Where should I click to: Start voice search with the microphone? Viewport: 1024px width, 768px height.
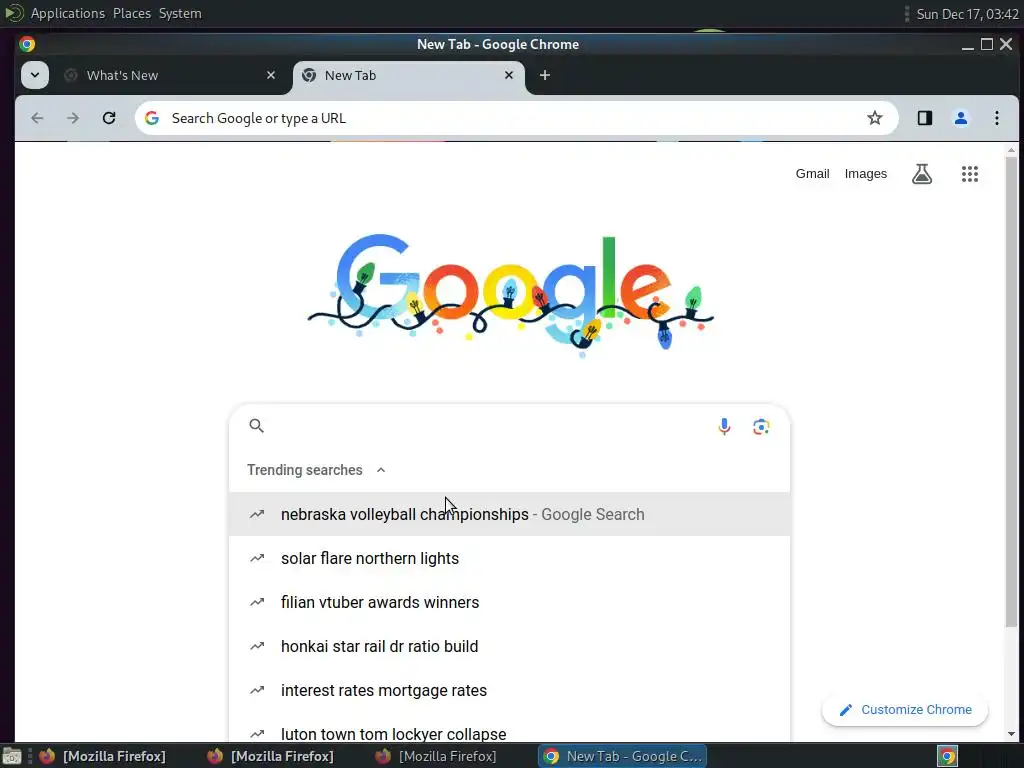(x=724, y=426)
